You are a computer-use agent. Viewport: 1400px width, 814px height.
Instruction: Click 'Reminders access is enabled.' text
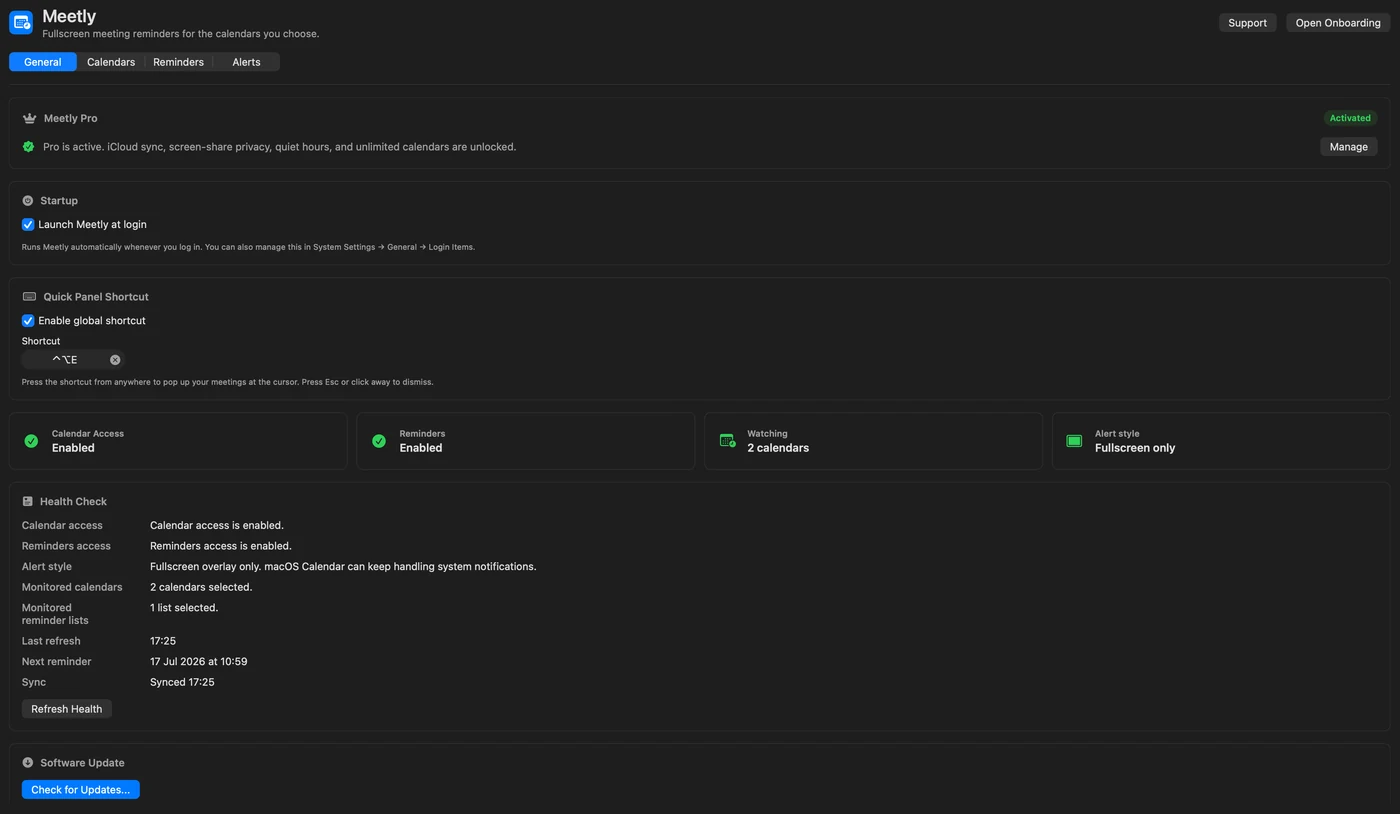pyautogui.click(x=221, y=546)
